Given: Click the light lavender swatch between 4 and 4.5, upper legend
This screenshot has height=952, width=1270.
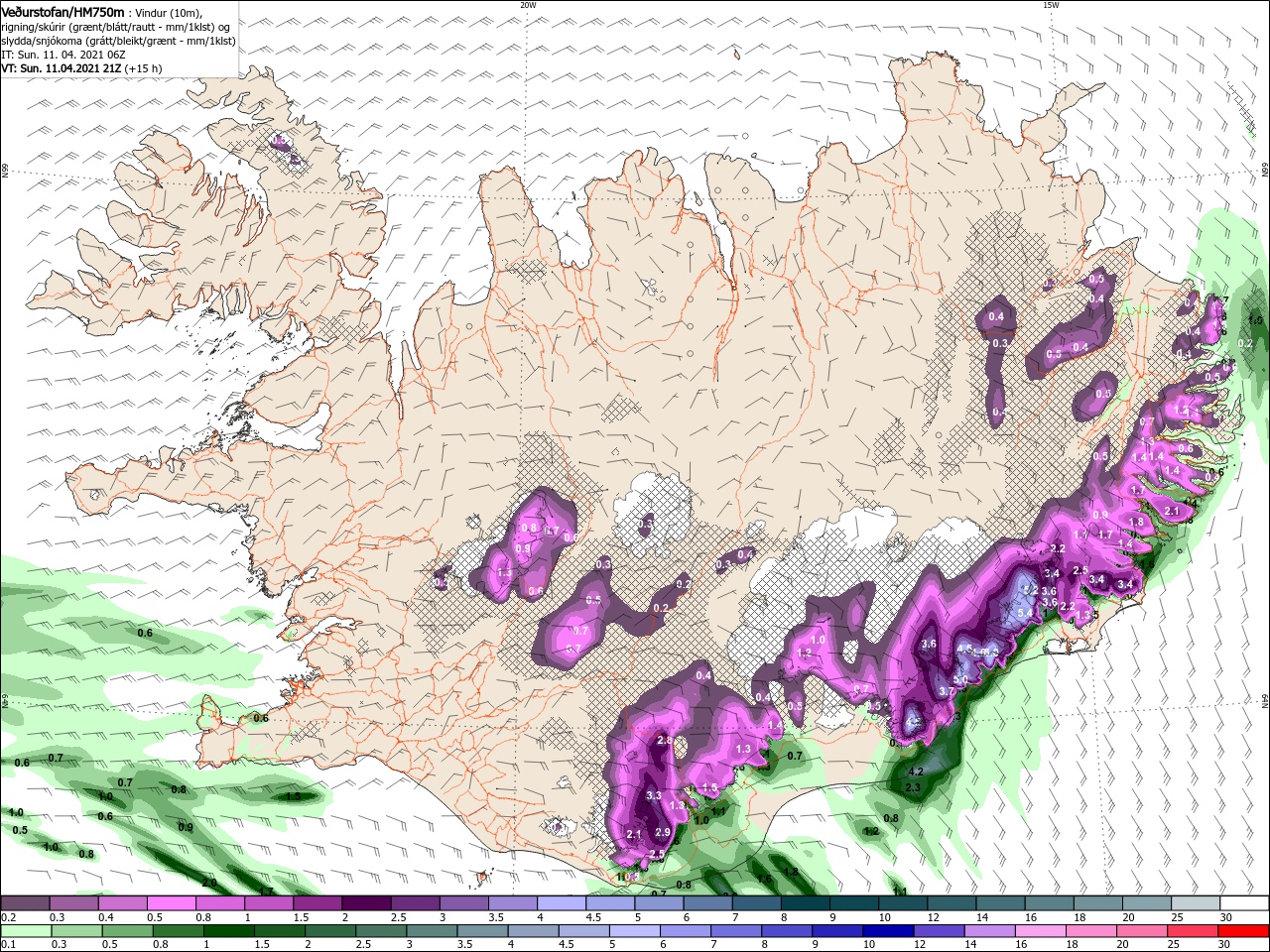Looking at the screenshot, I should (561, 903).
